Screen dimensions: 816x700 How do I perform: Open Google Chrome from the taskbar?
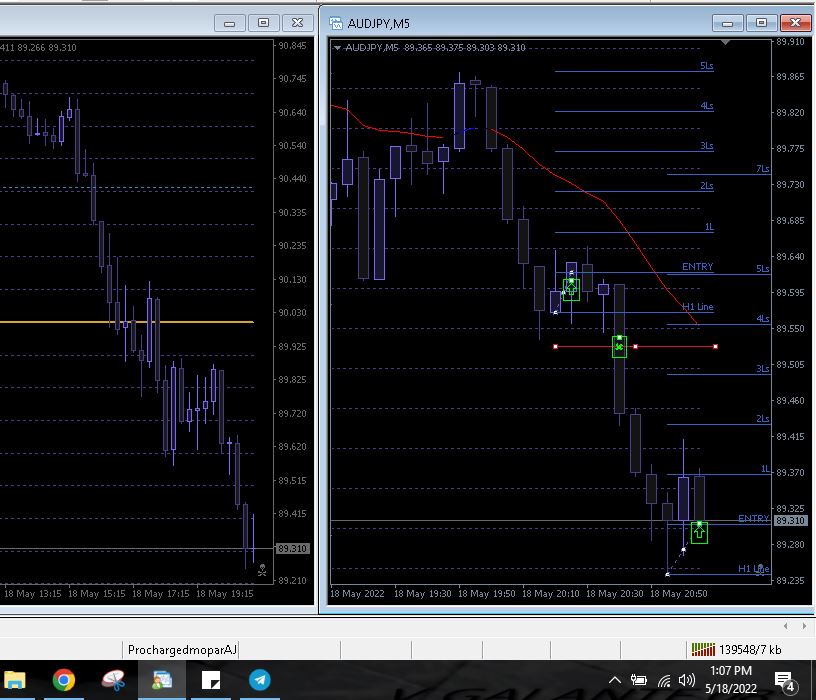64,680
